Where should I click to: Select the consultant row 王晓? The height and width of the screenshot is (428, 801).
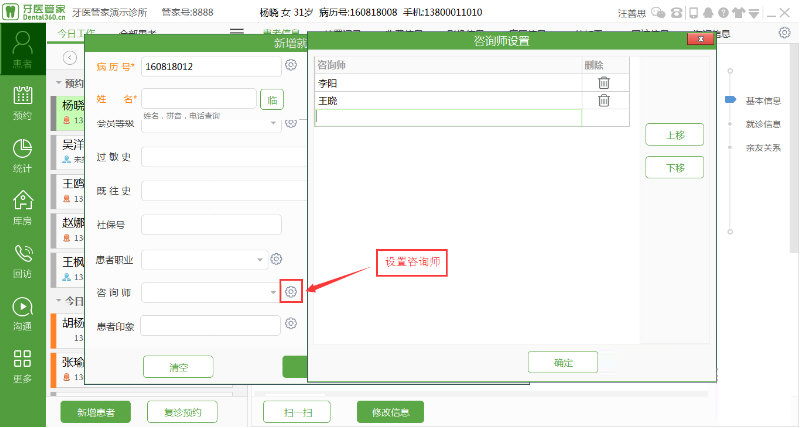pyautogui.click(x=449, y=101)
